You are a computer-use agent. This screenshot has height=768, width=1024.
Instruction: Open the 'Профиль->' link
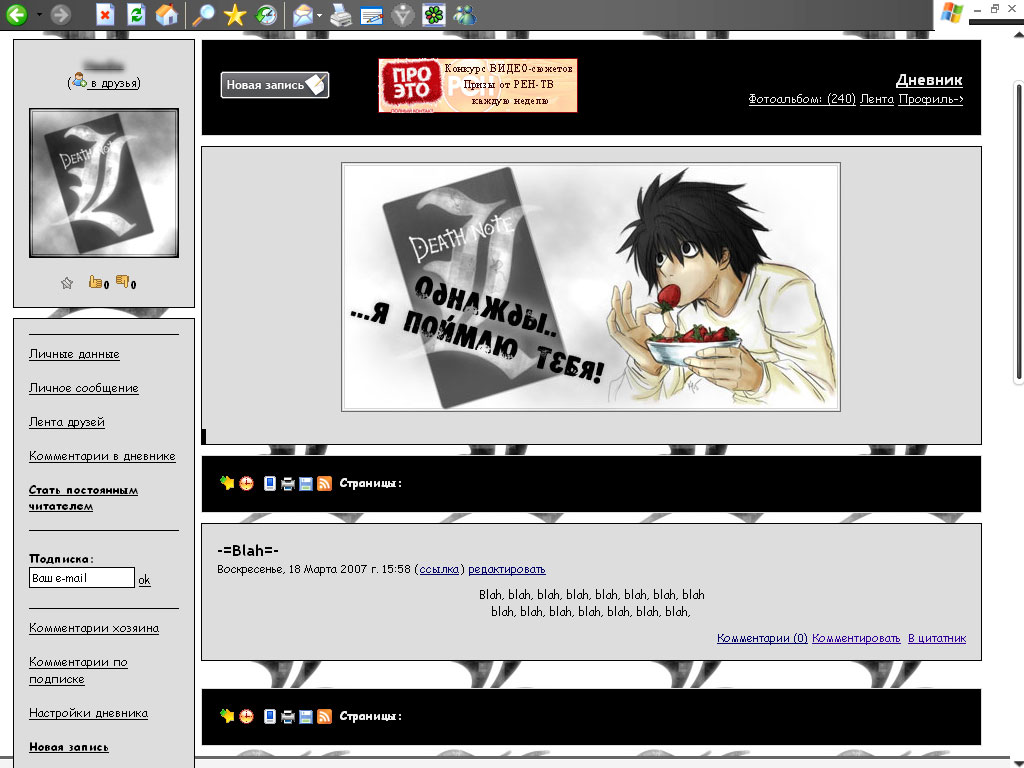[x=931, y=99]
